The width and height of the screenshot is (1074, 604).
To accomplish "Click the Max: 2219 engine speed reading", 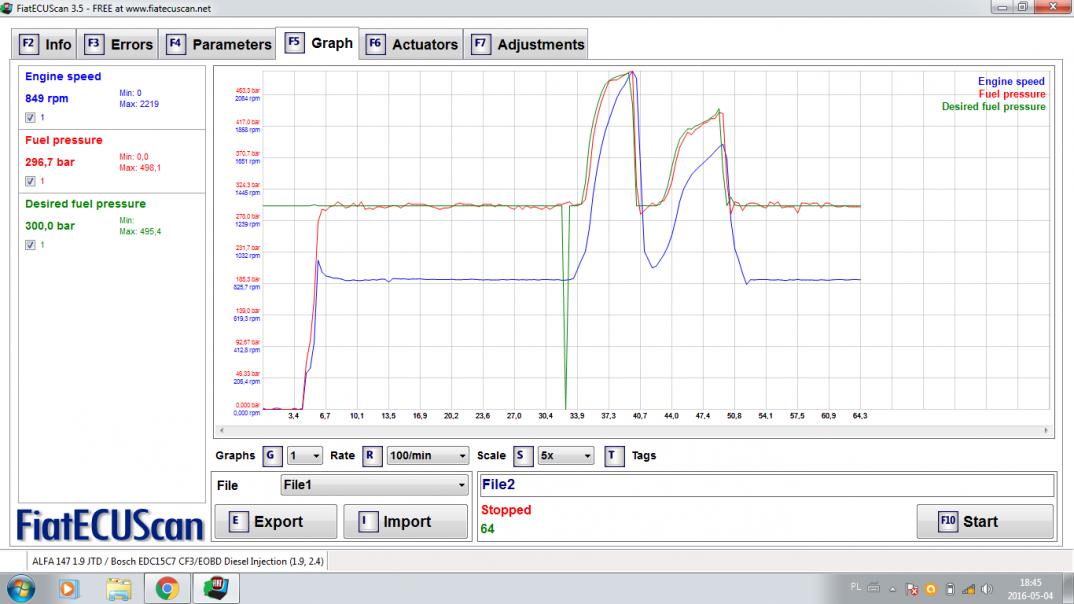I will click(x=139, y=104).
